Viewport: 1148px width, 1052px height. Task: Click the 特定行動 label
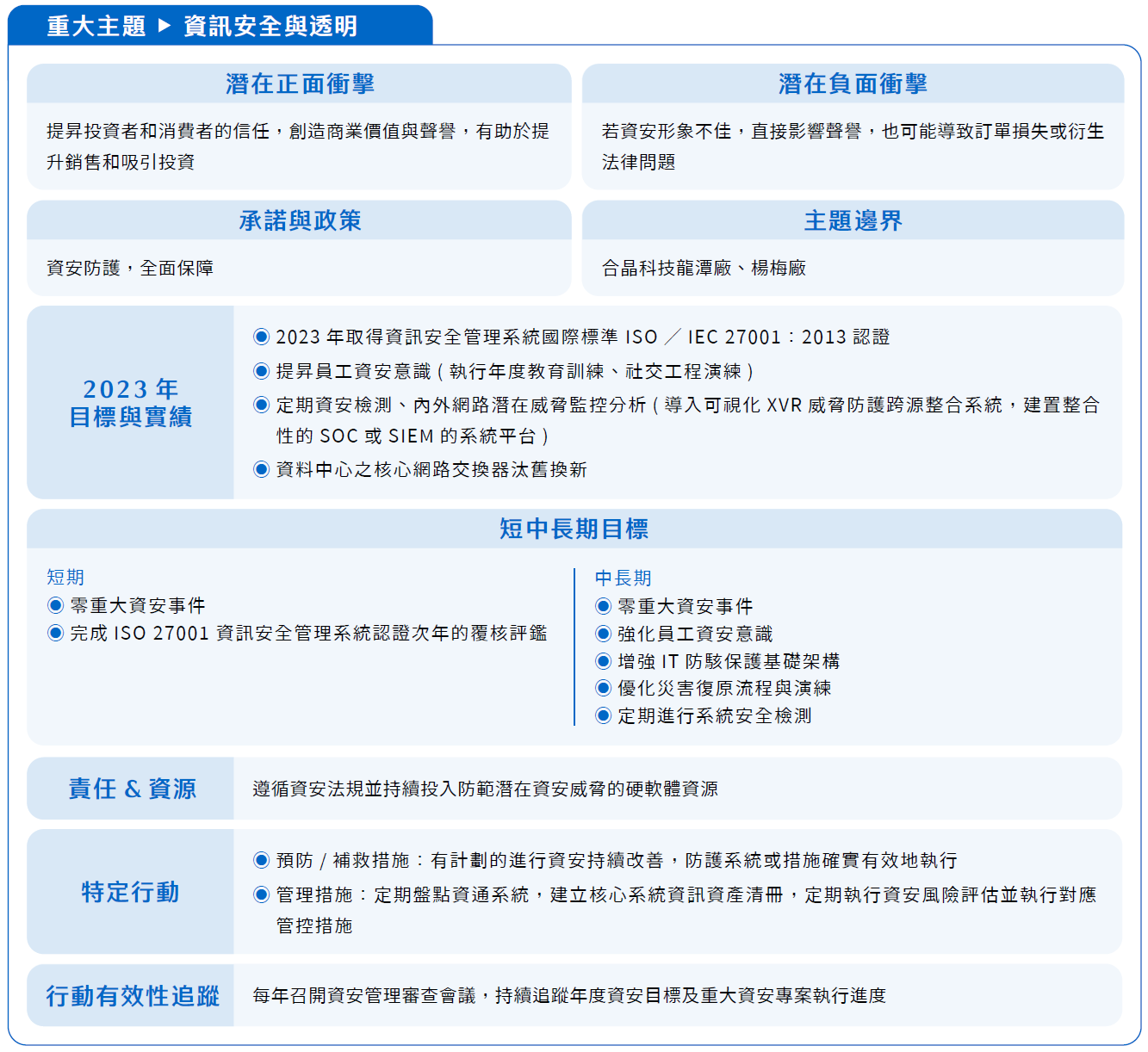click(x=131, y=892)
